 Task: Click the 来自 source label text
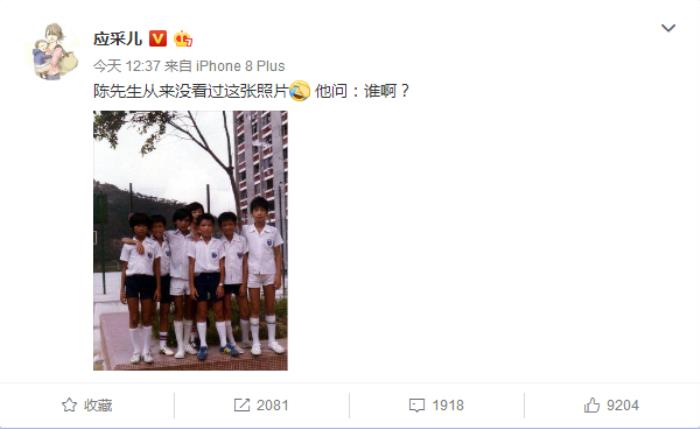click(x=178, y=66)
